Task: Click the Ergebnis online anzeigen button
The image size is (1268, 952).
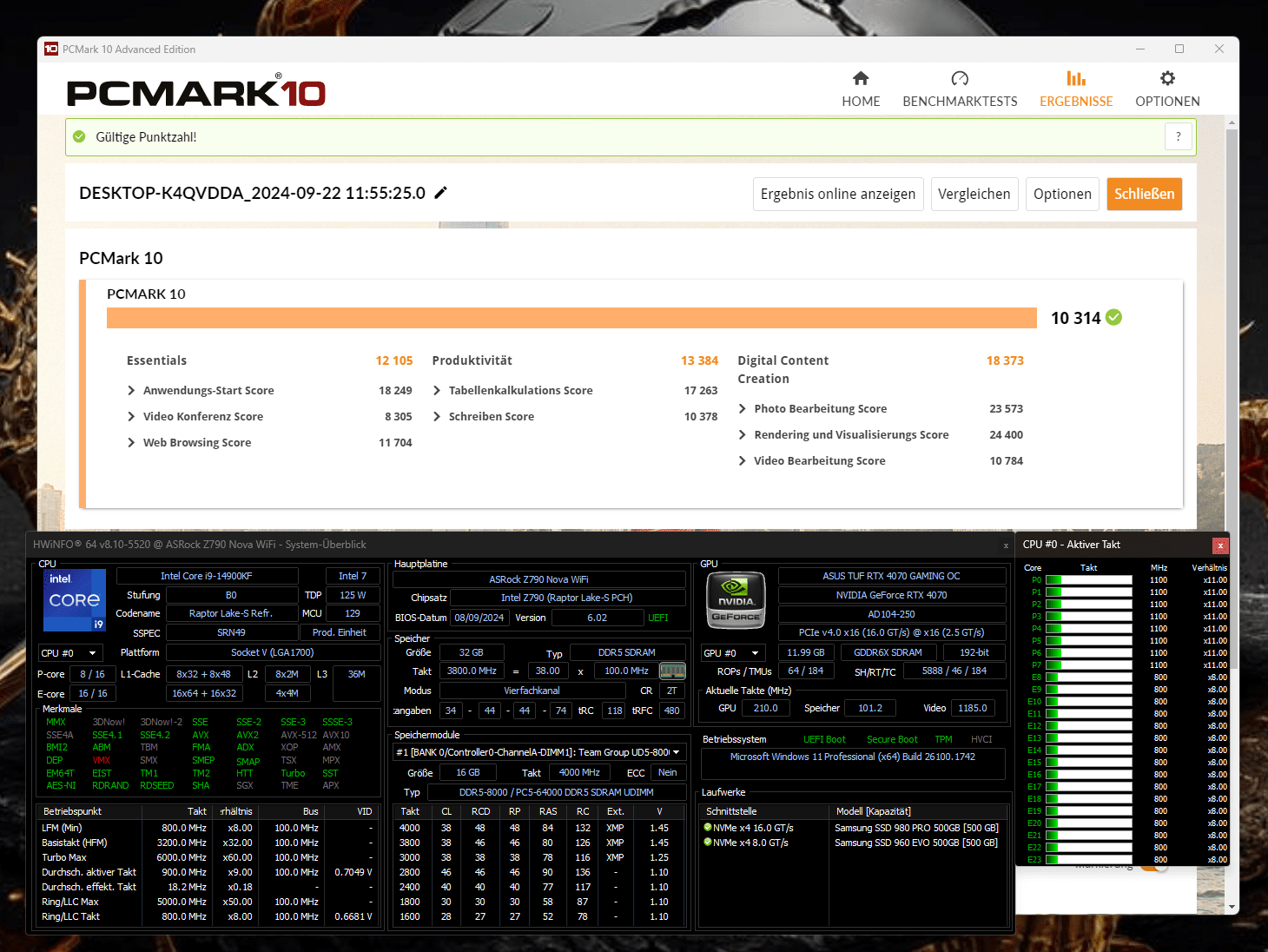Action: coord(838,194)
